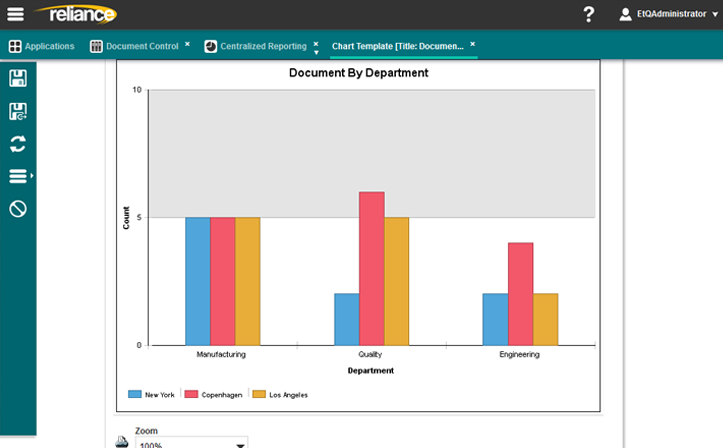Open the EtQAdministrator user dropdown

pyautogui.click(x=670, y=14)
